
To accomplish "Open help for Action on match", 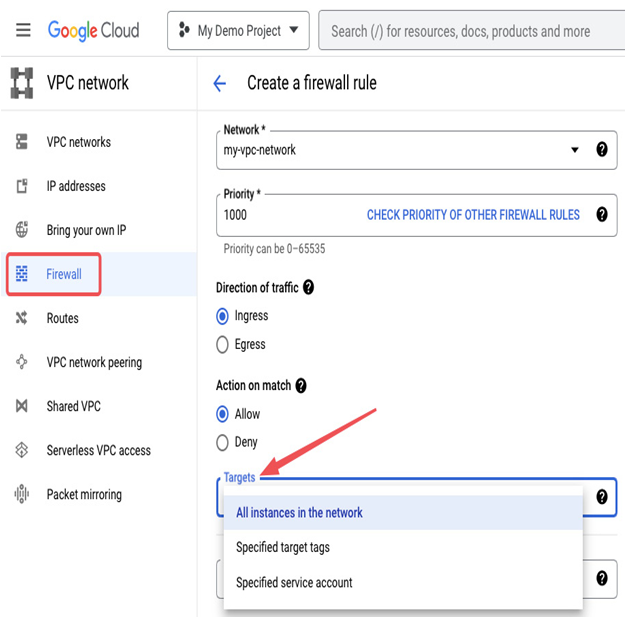I will pyautogui.click(x=301, y=386).
